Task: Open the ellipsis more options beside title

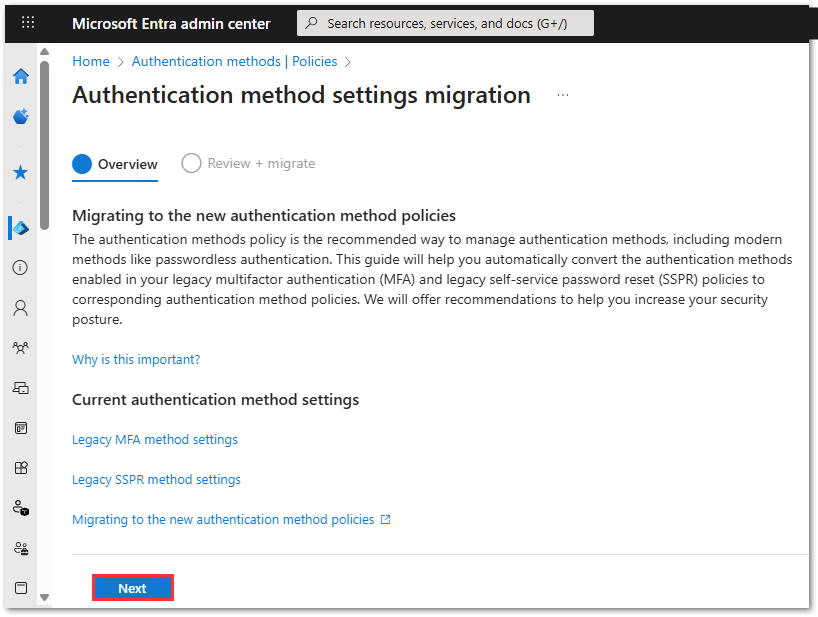Action: pos(563,96)
